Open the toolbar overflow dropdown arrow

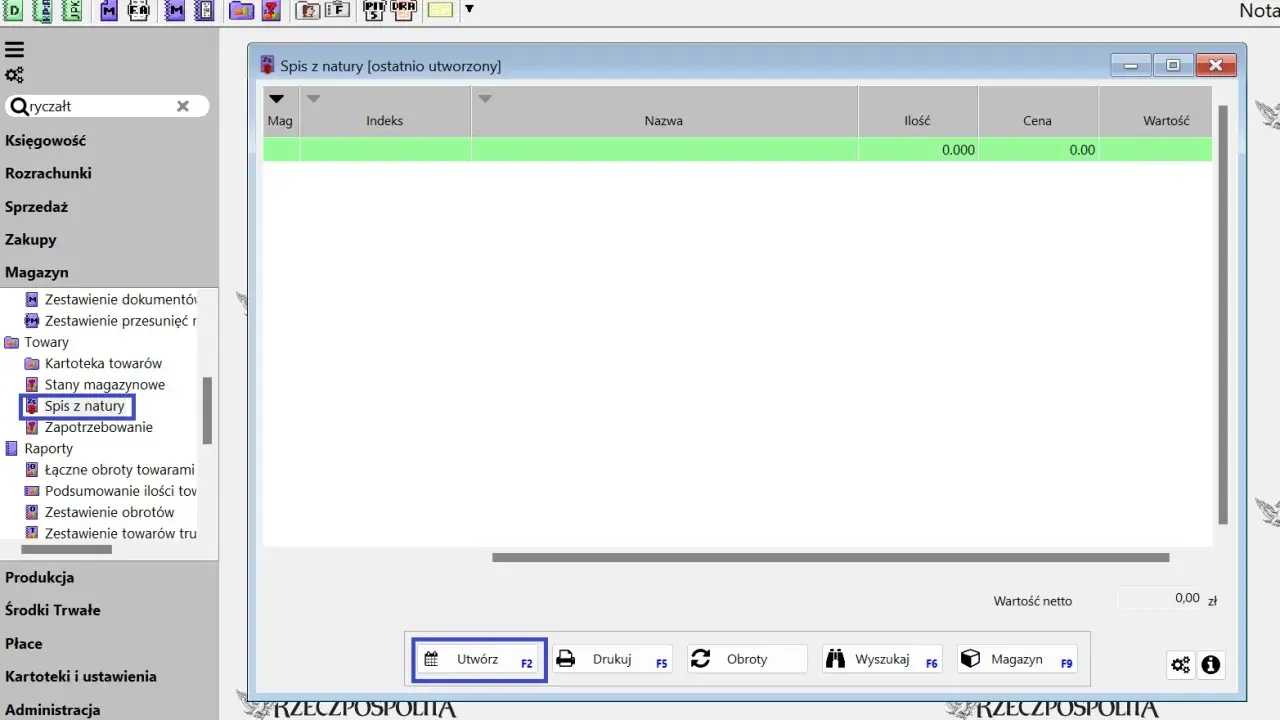tap(469, 10)
